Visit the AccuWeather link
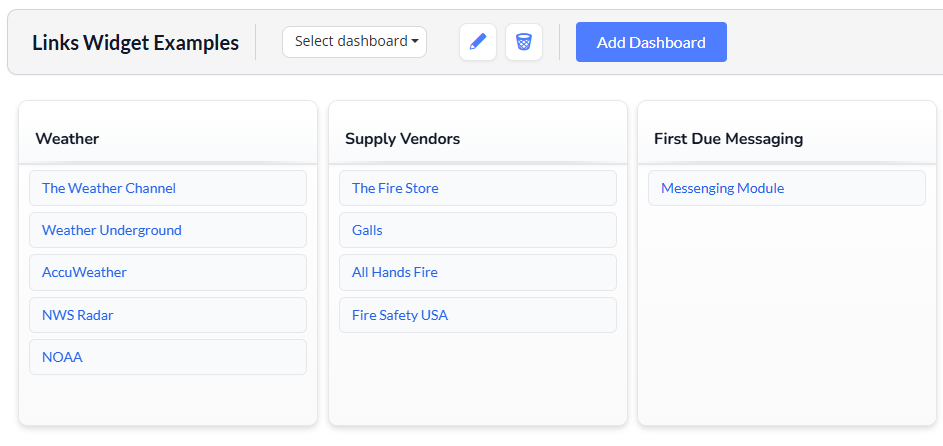This screenshot has width=943, height=446. pyautogui.click(x=85, y=272)
